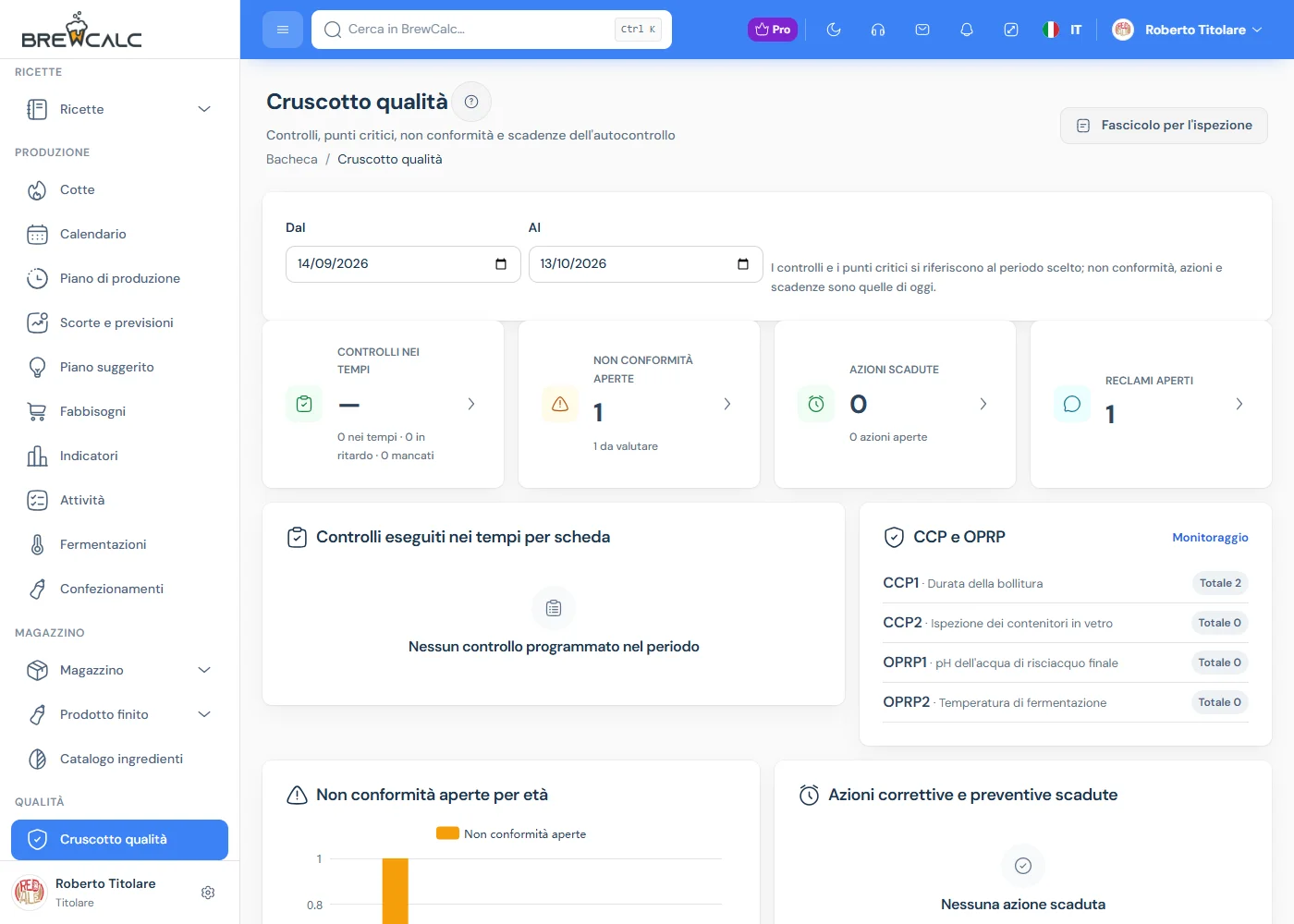1294x924 pixels.
Task: Open the Azioni scadute card arrow
Action: (983, 404)
